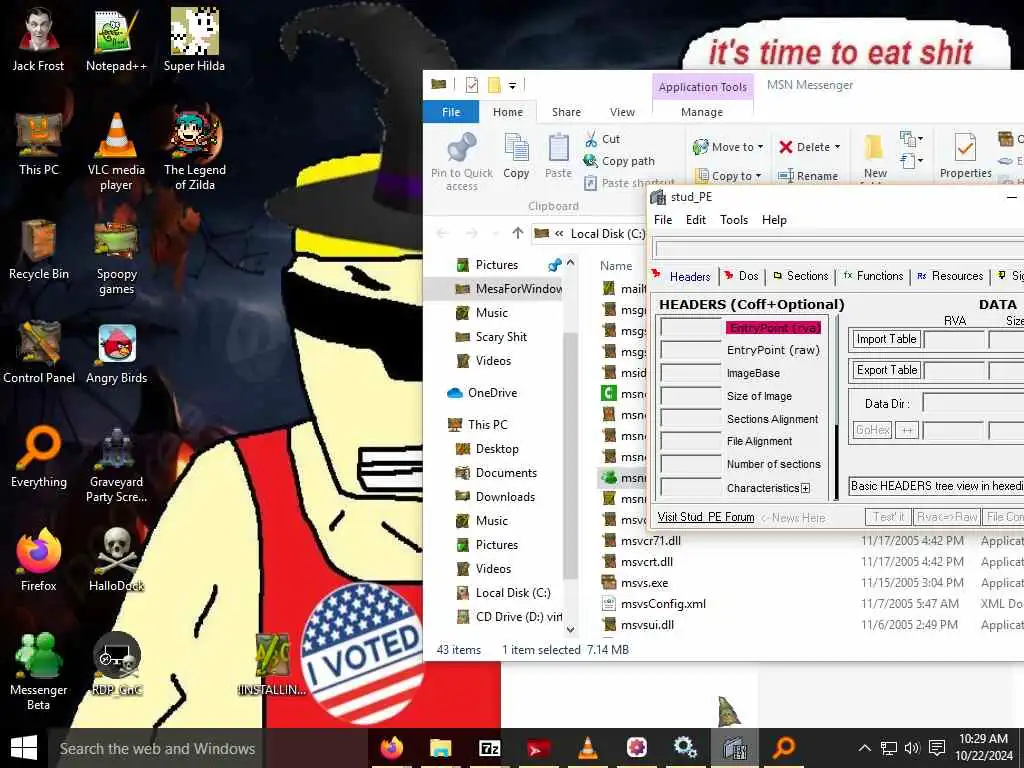Show hidden tray icons chevron

(x=865, y=748)
